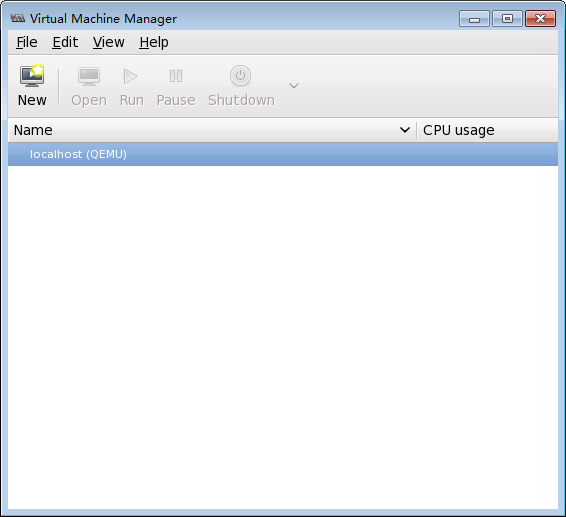
Task: Sort by the Name column header
Action: (212, 130)
